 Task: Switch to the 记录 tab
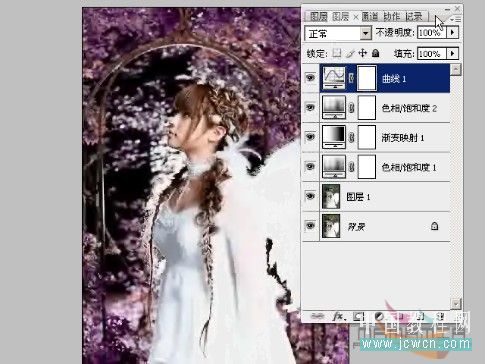pyautogui.click(x=414, y=16)
